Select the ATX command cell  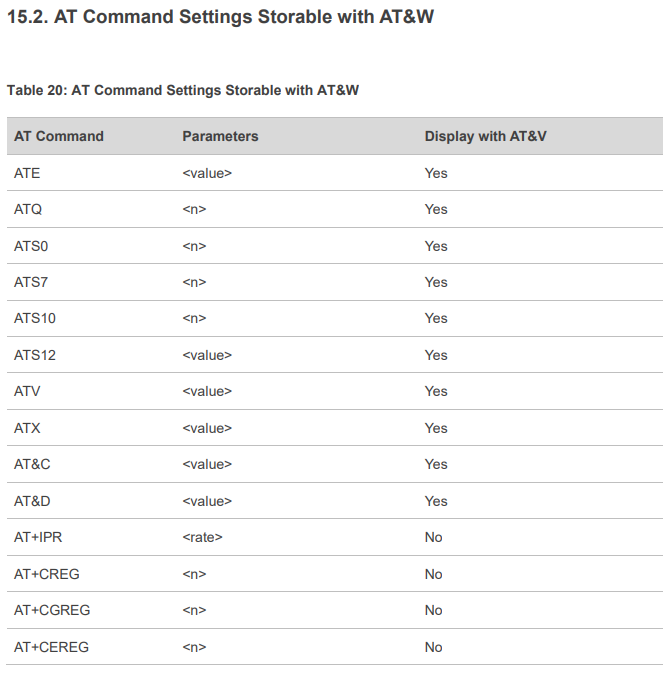pyautogui.click(x=27, y=428)
